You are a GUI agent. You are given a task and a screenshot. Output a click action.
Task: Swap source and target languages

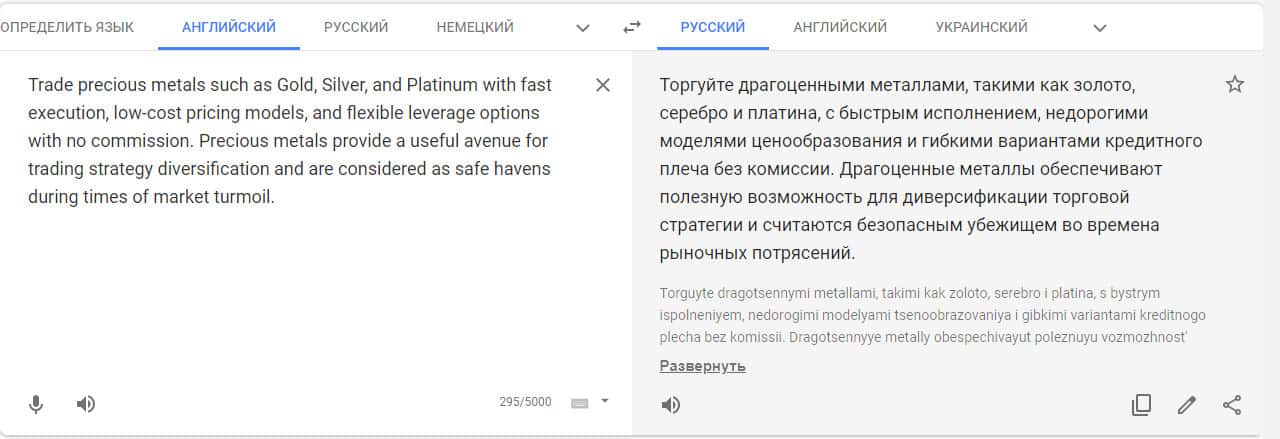(x=631, y=27)
